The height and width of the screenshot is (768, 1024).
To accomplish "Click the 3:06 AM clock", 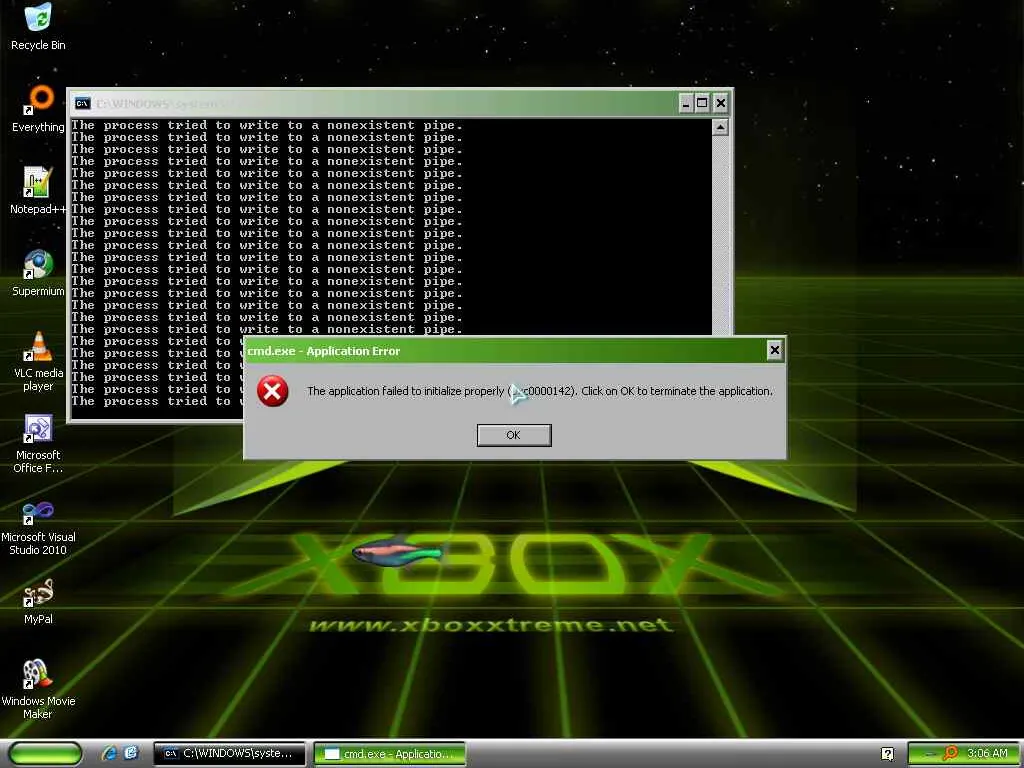I will 987,753.
